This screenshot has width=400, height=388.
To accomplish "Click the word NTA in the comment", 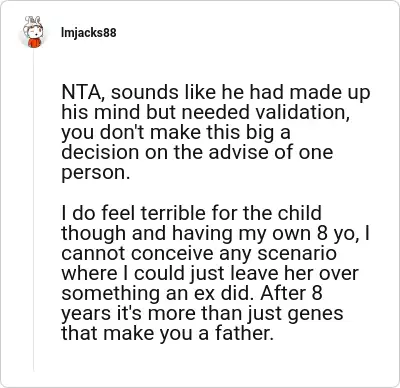I will 81,92.
